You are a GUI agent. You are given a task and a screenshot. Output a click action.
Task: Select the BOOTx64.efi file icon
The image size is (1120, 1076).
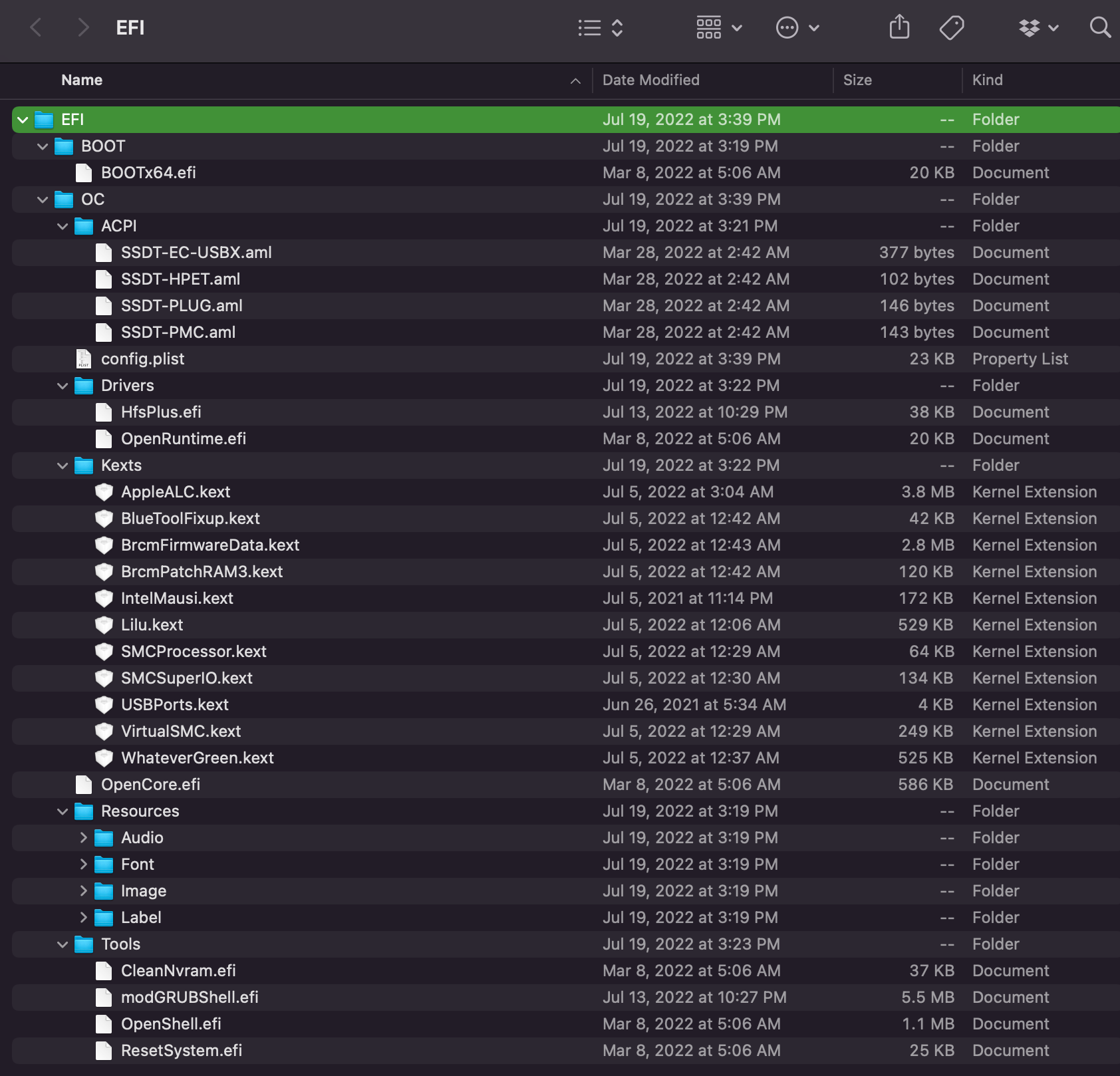[84, 173]
